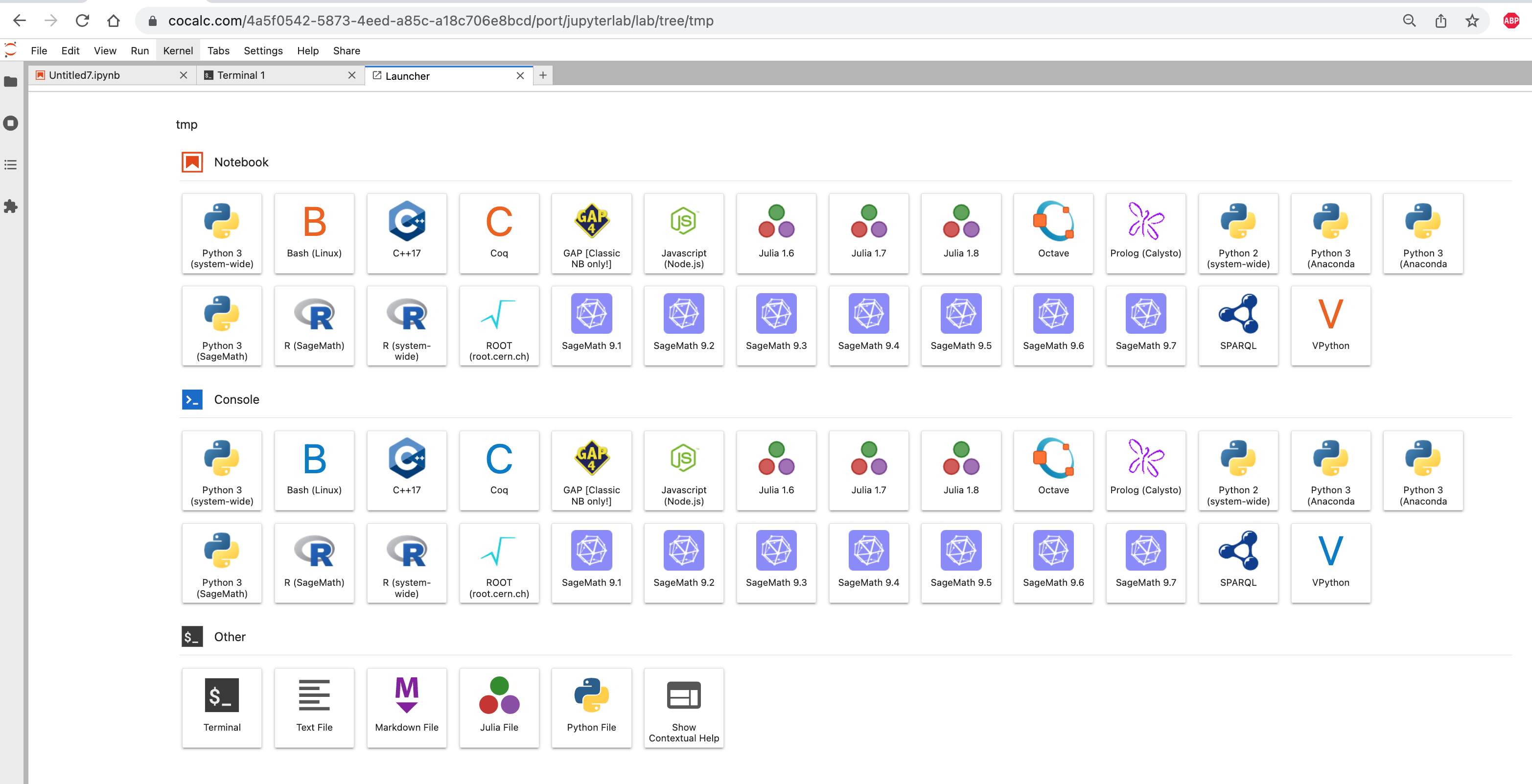Close the Terminal 1 tab
The image size is (1532, 784).
click(x=351, y=75)
